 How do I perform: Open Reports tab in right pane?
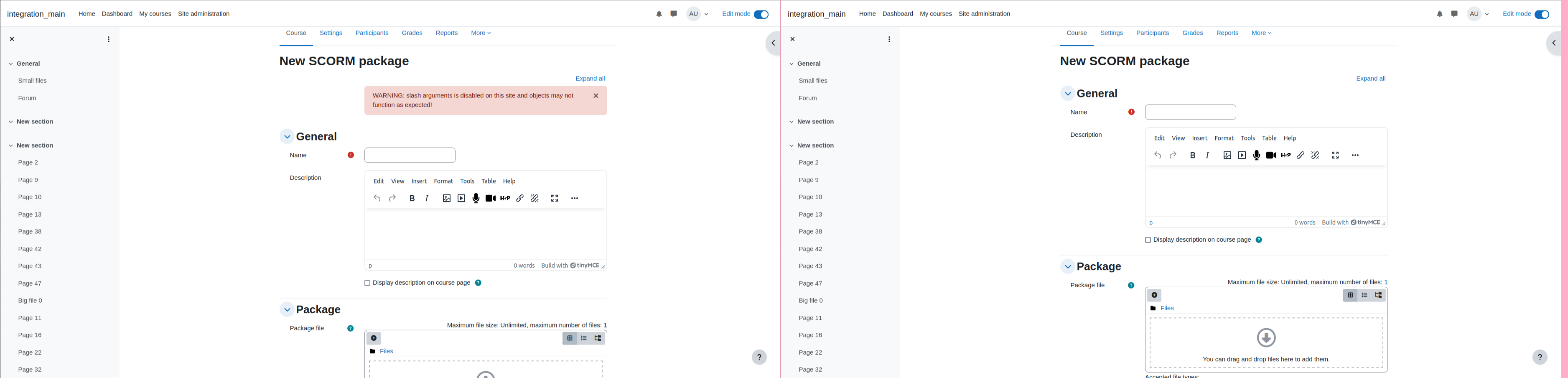[x=1227, y=33]
